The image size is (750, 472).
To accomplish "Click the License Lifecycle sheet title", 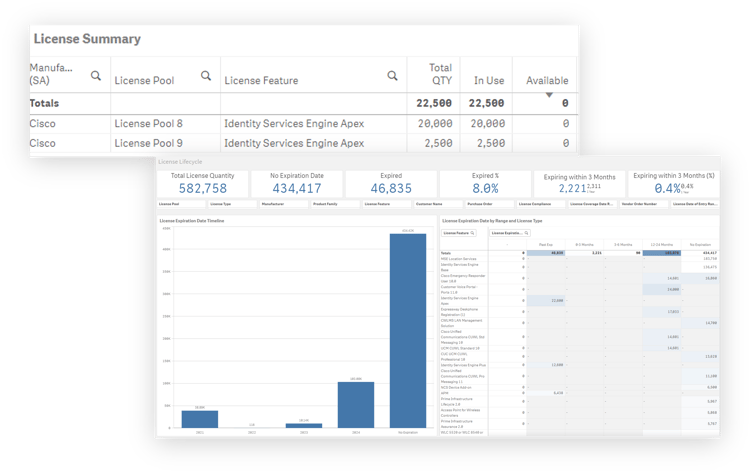I will 180,162.
